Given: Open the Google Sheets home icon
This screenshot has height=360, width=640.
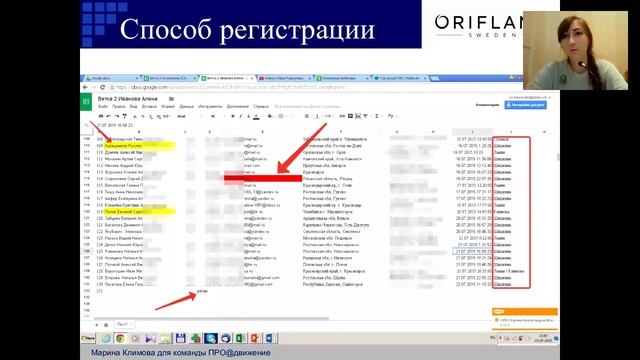Looking at the screenshot, I should (86, 102).
